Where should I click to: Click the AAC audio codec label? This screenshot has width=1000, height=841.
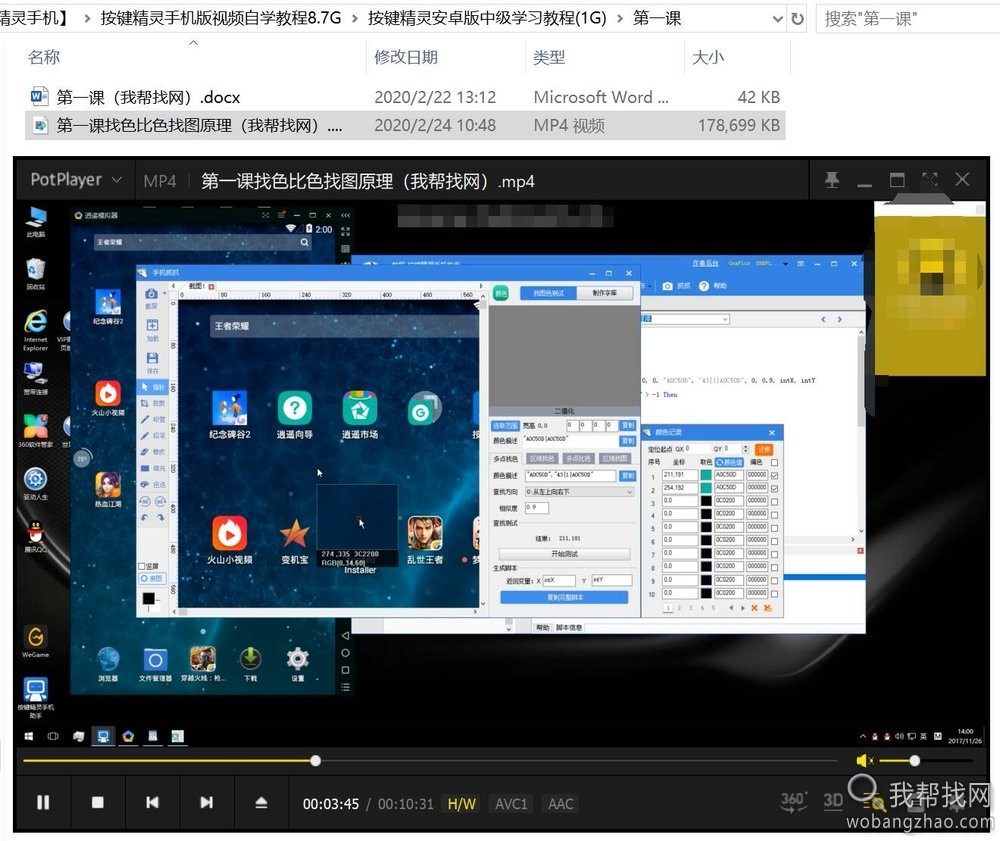click(x=561, y=804)
